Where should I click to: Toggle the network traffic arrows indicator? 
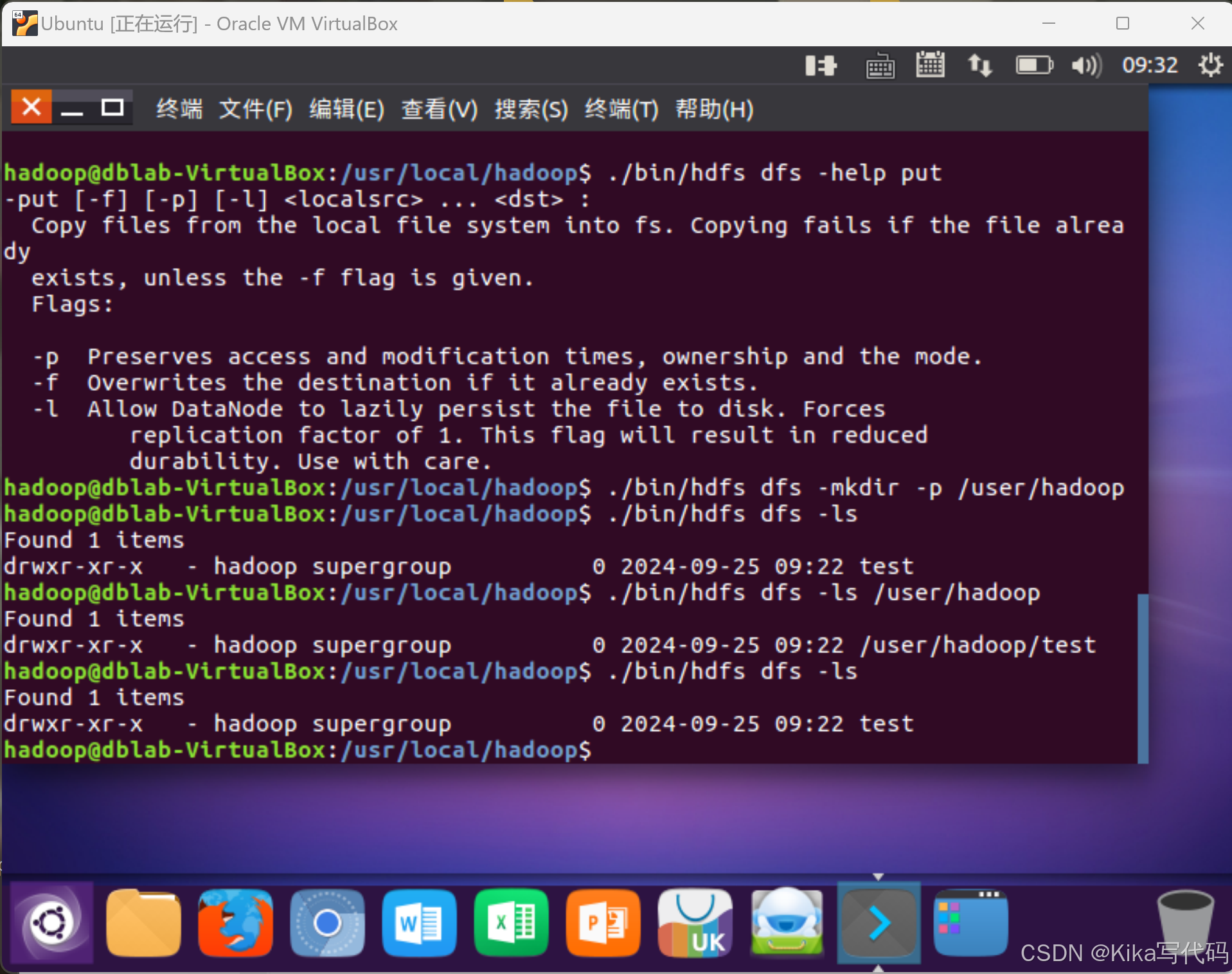pyautogui.click(x=981, y=65)
